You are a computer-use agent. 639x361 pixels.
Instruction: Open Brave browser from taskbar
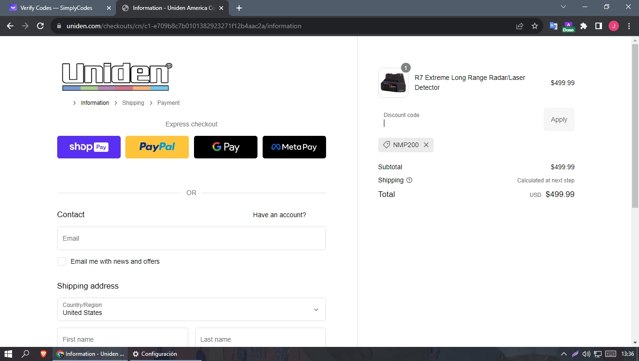pos(43,354)
